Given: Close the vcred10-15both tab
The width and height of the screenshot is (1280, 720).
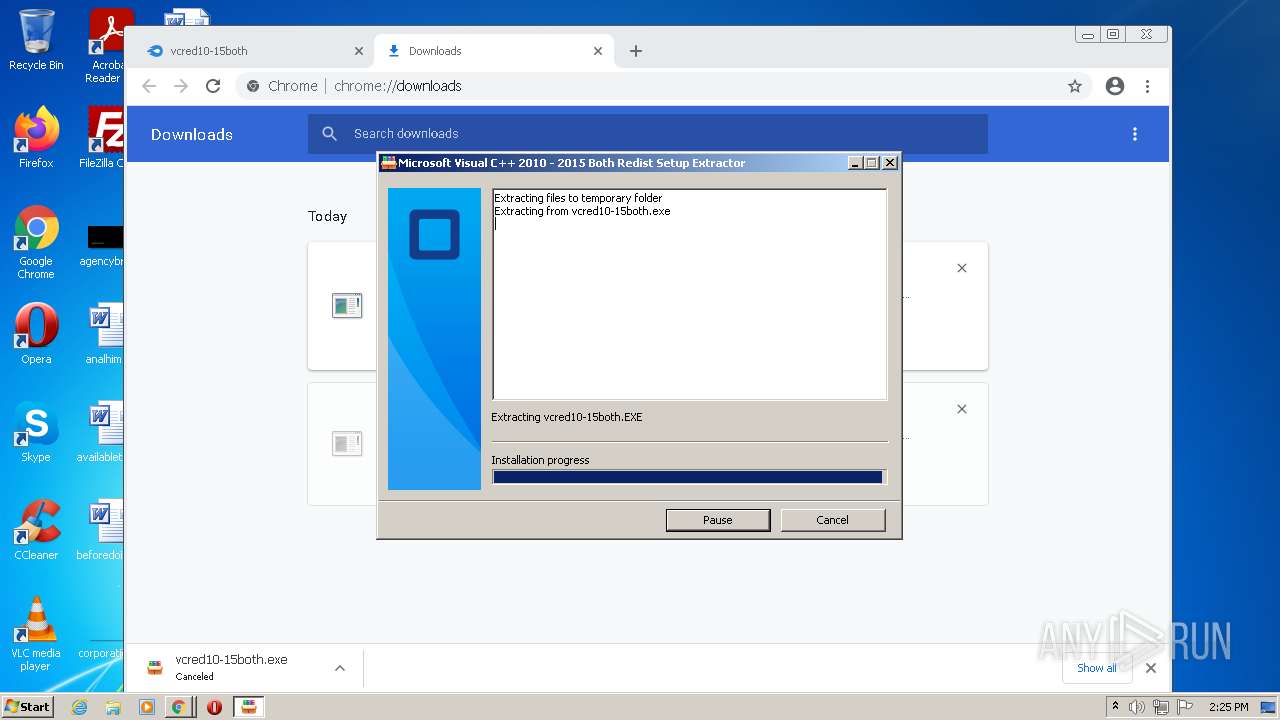Looking at the screenshot, I should (x=359, y=51).
